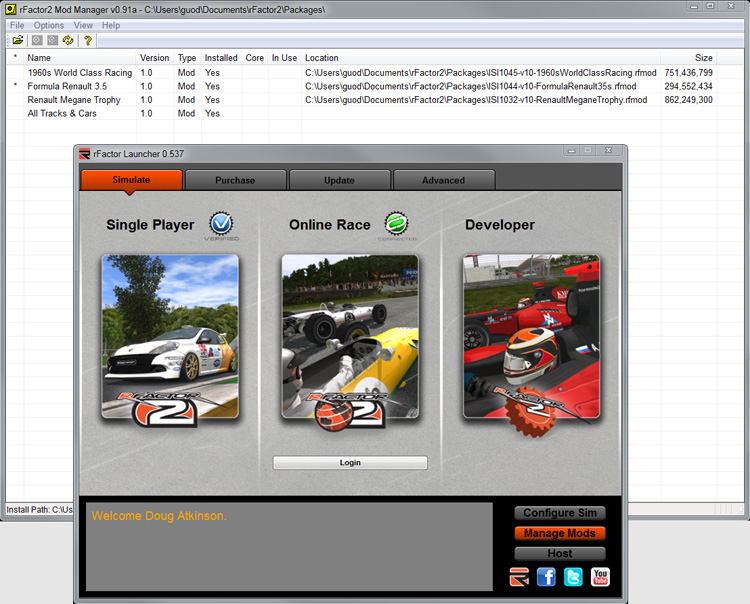Viewport: 750px width, 604px height.
Task: Click the Configure Sim button
Action: coord(560,513)
